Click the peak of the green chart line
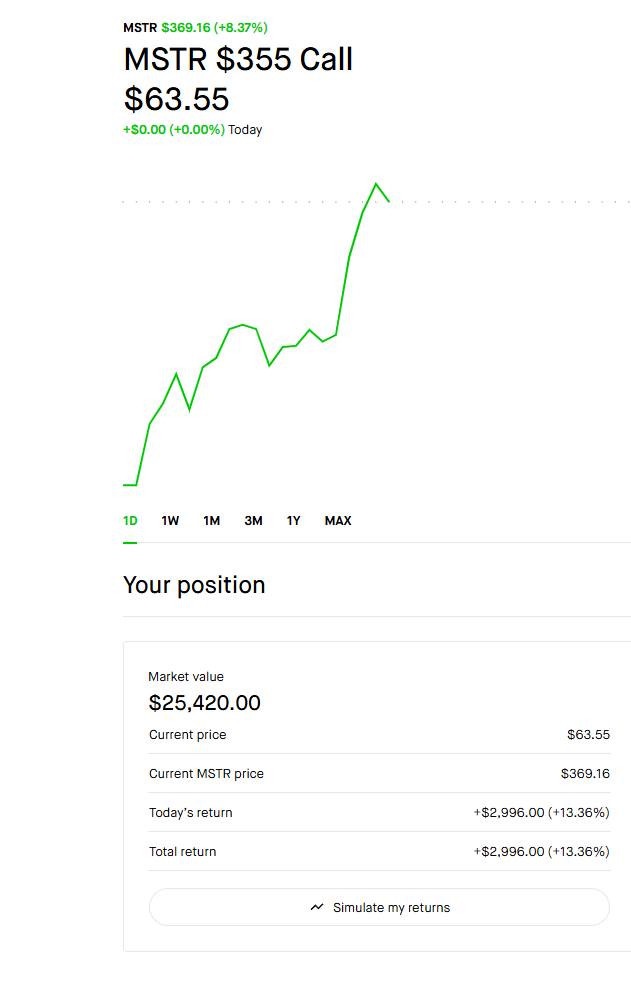This screenshot has width=631, height=986. (x=378, y=183)
